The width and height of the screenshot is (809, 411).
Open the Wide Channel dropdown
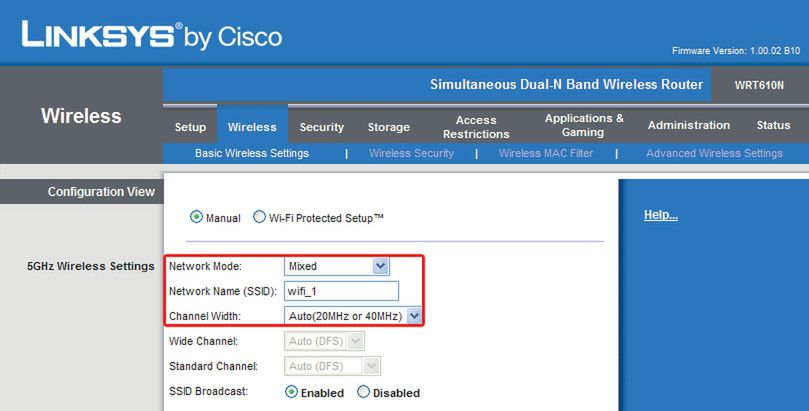[356, 341]
